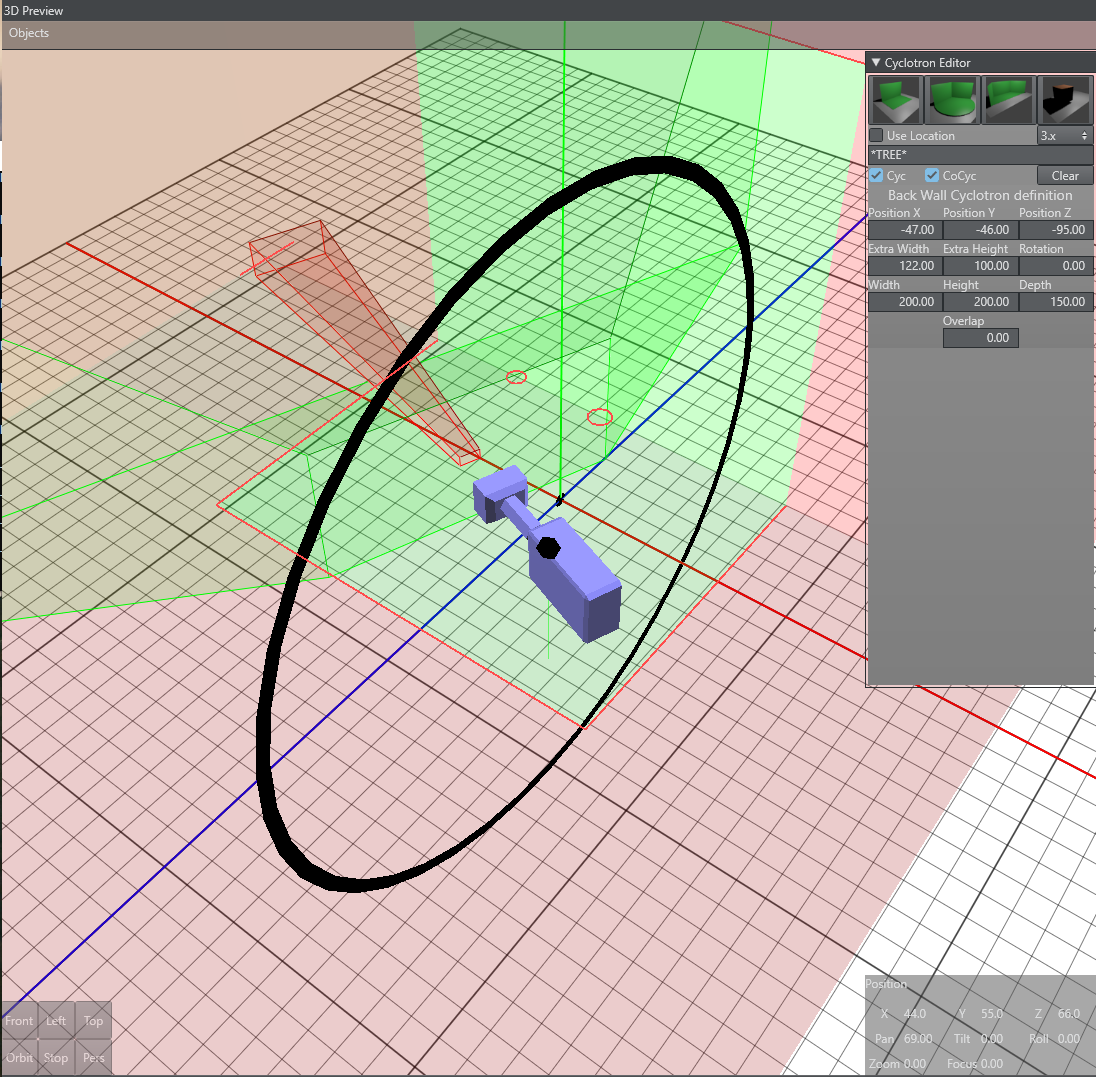Viewport: 1096px width, 1077px height.
Task: Select the 3D Preview tab title
Action: (34, 11)
